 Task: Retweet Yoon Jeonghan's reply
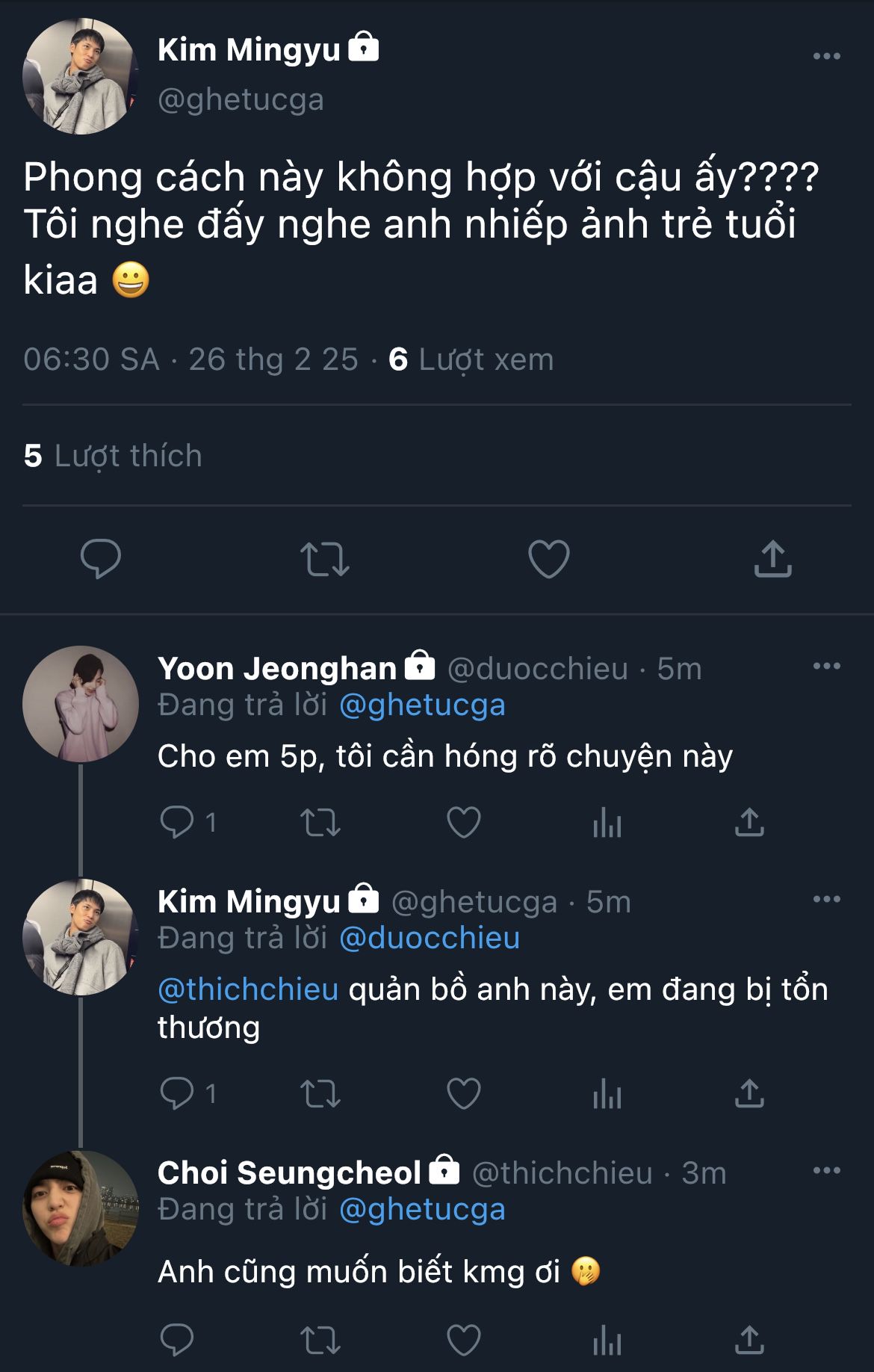(320, 823)
